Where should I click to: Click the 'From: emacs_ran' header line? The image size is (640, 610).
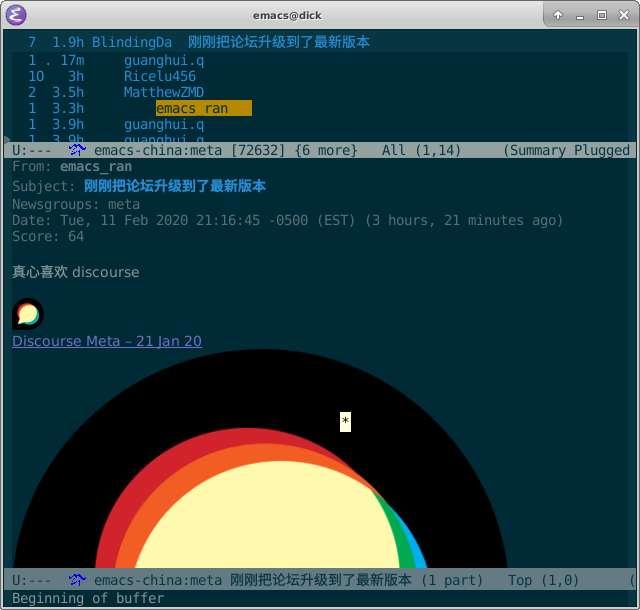click(72, 167)
